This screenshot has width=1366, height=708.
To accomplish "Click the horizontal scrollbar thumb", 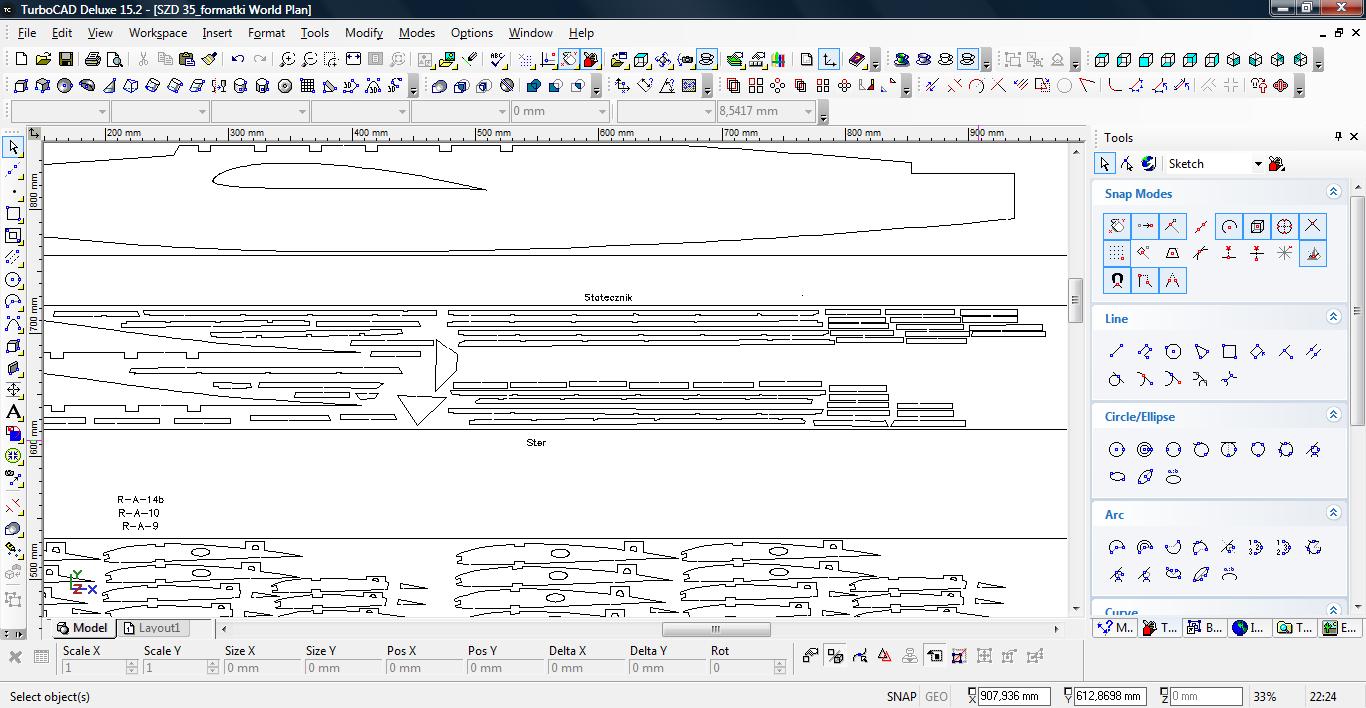I will tap(715, 629).
